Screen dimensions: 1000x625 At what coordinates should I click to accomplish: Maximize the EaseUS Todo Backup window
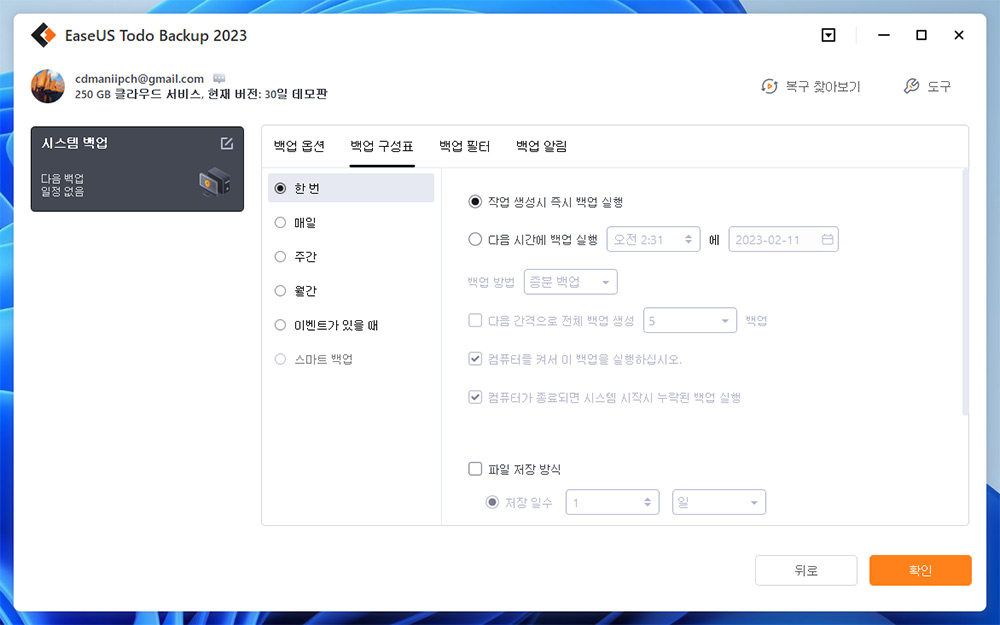coord(921,35)
